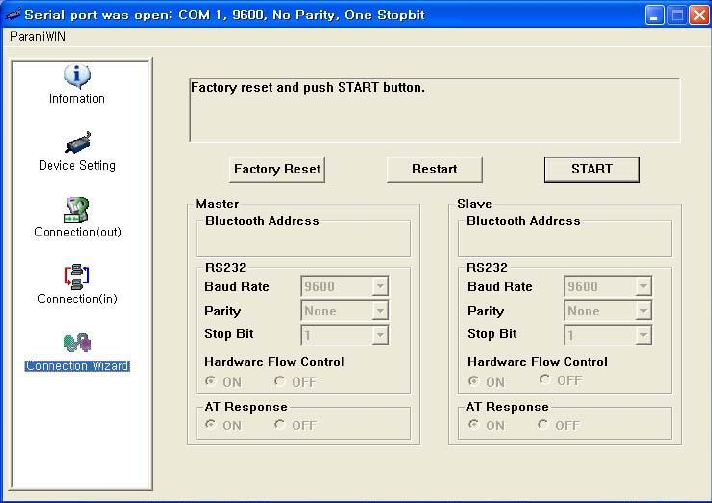The height and width of the screenshot is (503, 712).
Task: Open Device Setting via its adapter icon
Action: 78,143
